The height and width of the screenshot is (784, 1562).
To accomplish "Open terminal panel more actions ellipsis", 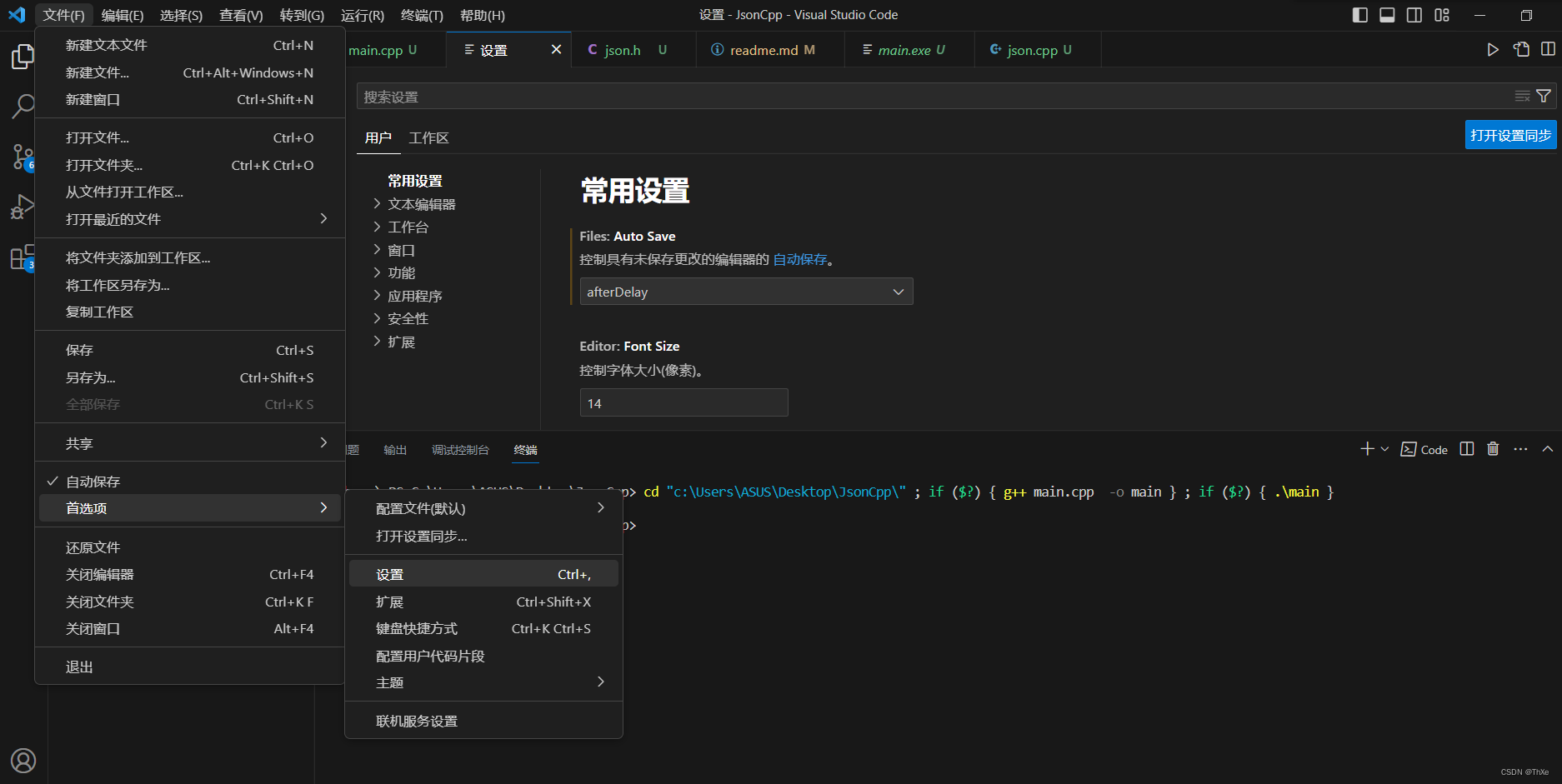I will (1520, 449).
